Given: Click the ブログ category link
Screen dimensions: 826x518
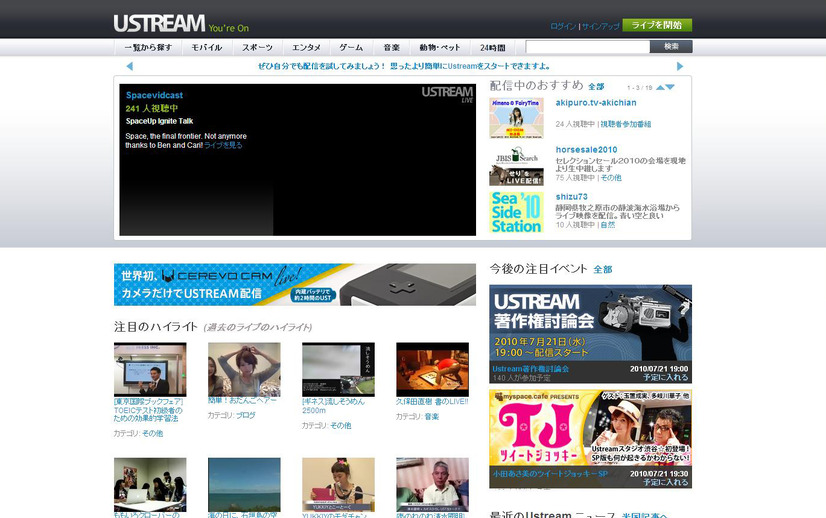Looking at the screenshot, I should (245, 415).
